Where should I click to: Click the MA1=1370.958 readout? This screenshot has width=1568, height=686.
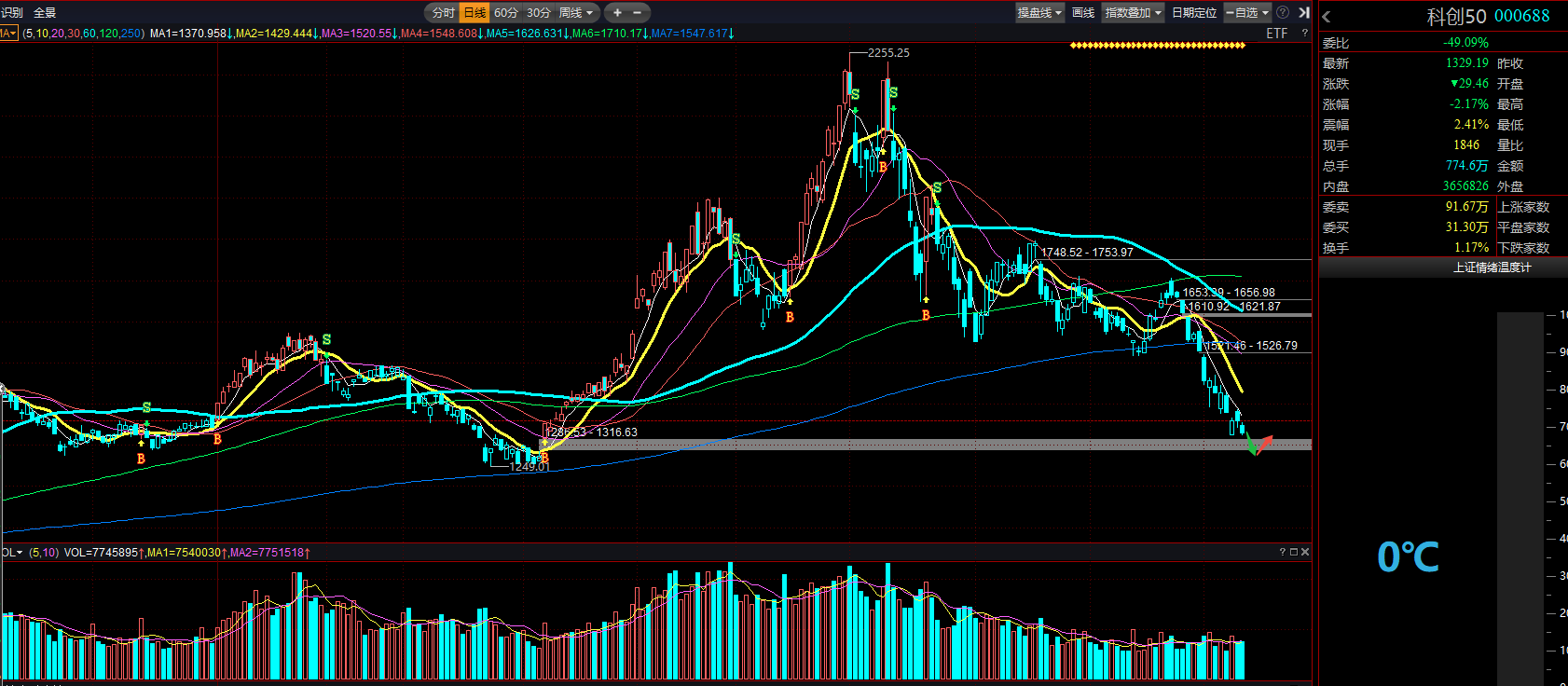188,34
